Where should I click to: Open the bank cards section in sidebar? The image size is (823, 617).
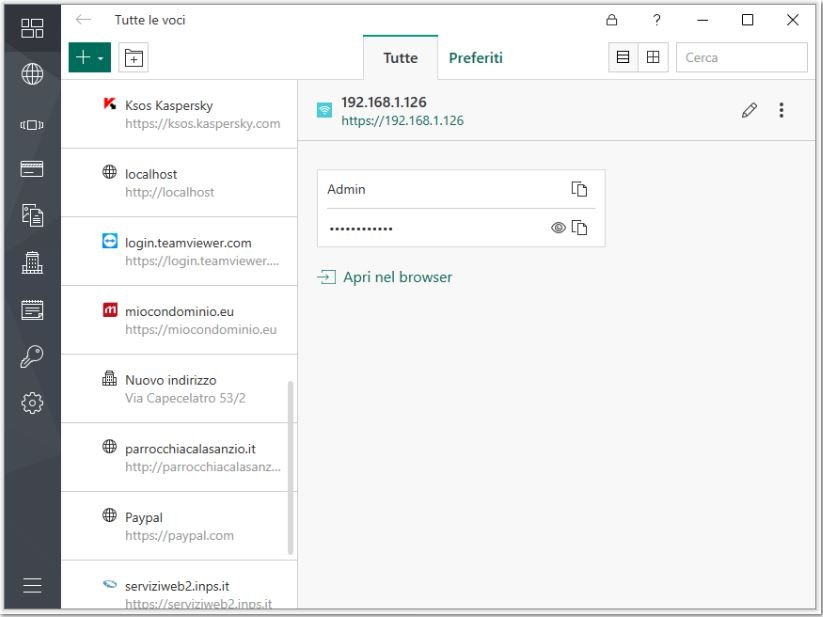pos(32,169)
